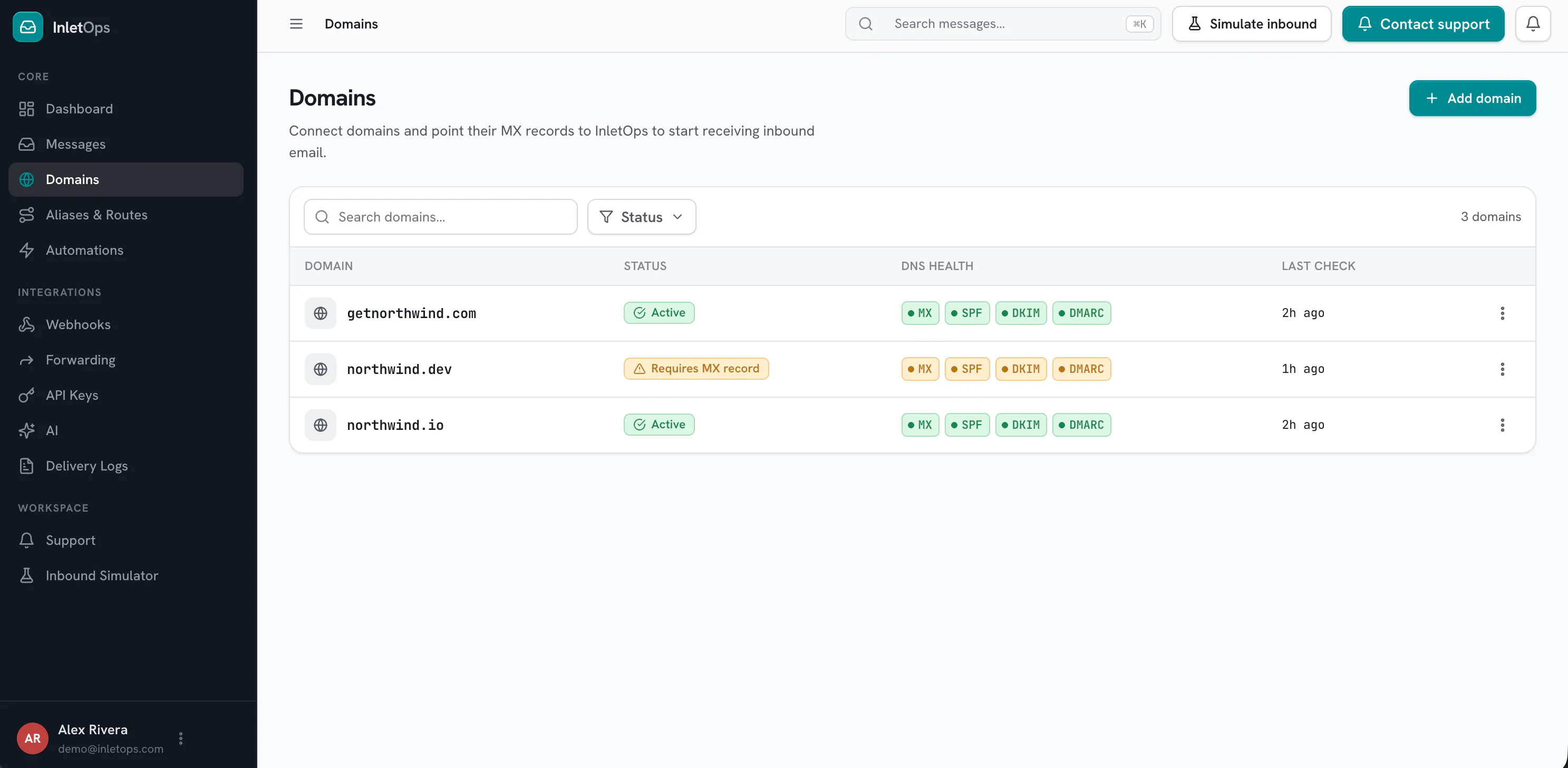Screen dimensions: 1568x768
Task: Open Delivery Logs in the sidebar
Action: pyautogui.click(x=126, y=466)
